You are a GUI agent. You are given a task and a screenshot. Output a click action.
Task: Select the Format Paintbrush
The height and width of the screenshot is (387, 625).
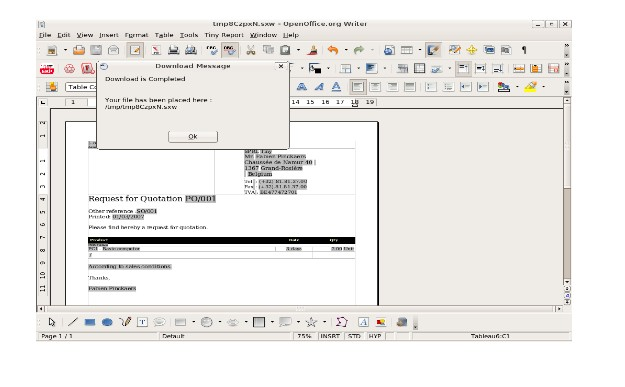[x=313, y=50]
